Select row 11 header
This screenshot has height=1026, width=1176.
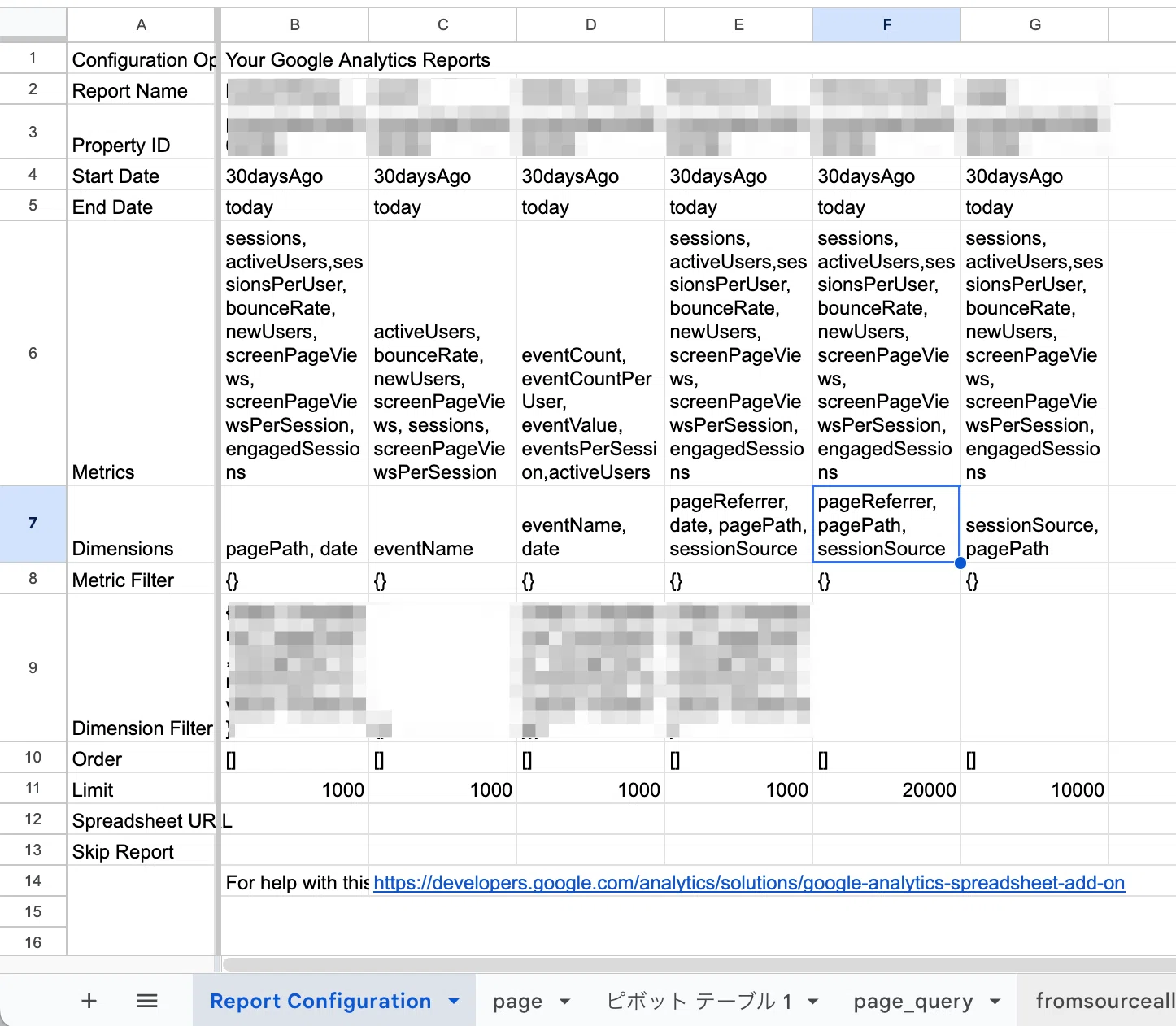point(33,789)
